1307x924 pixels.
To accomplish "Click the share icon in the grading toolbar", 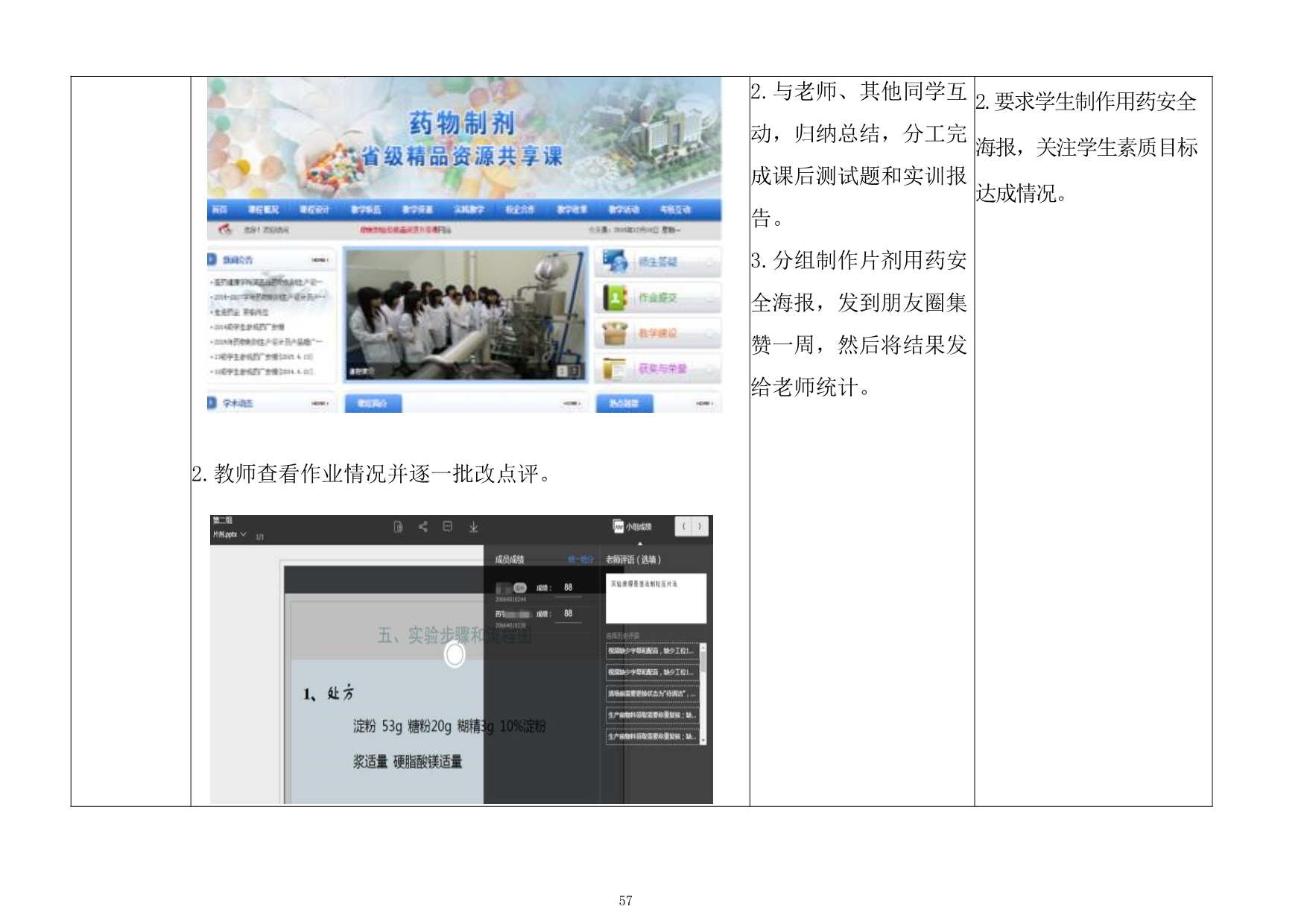I will point(423,527).
